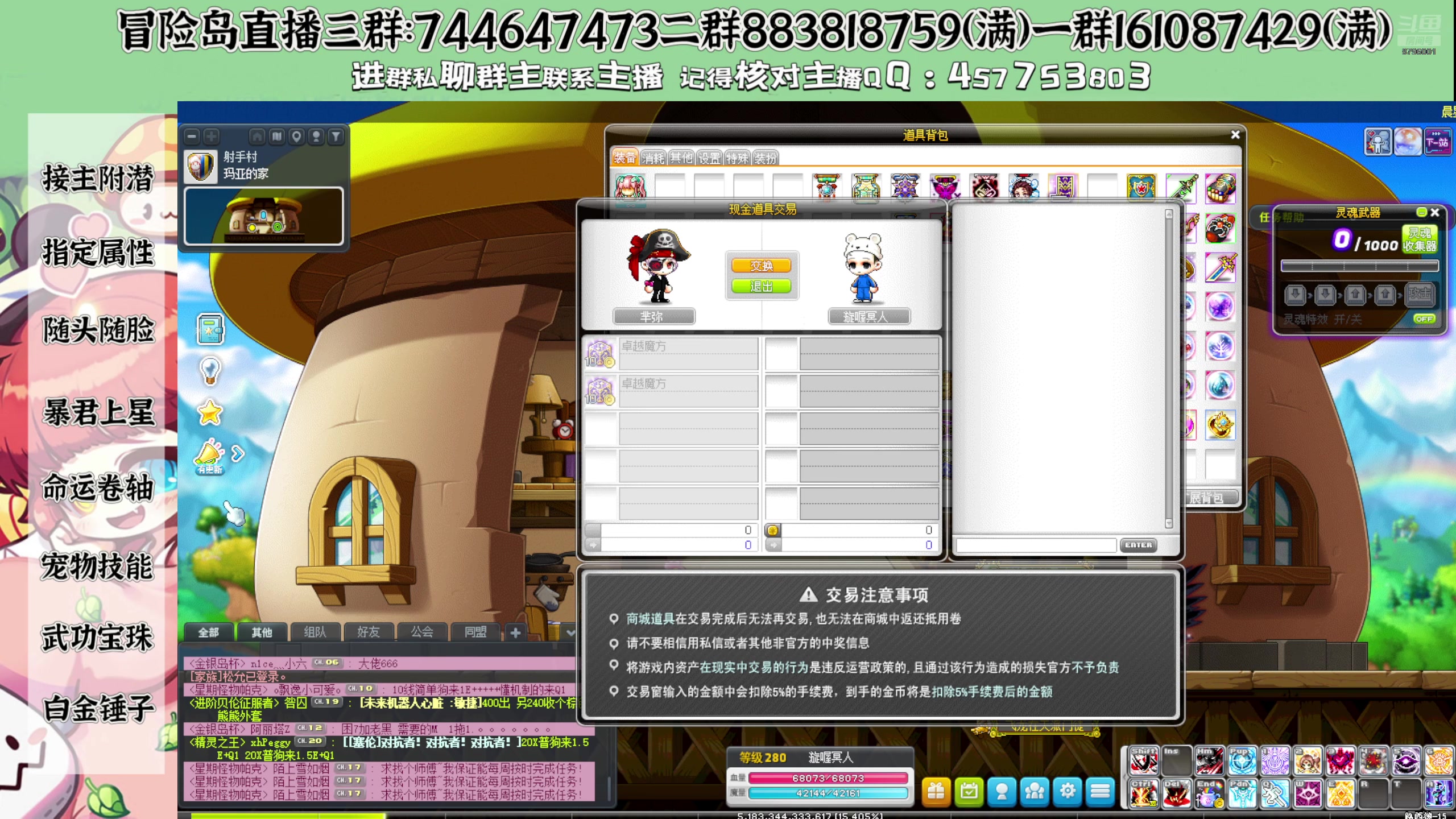Switch to the 设置 inventory tab
The width and height of the screenshot is (1456, 819).
tap(709, 158)
